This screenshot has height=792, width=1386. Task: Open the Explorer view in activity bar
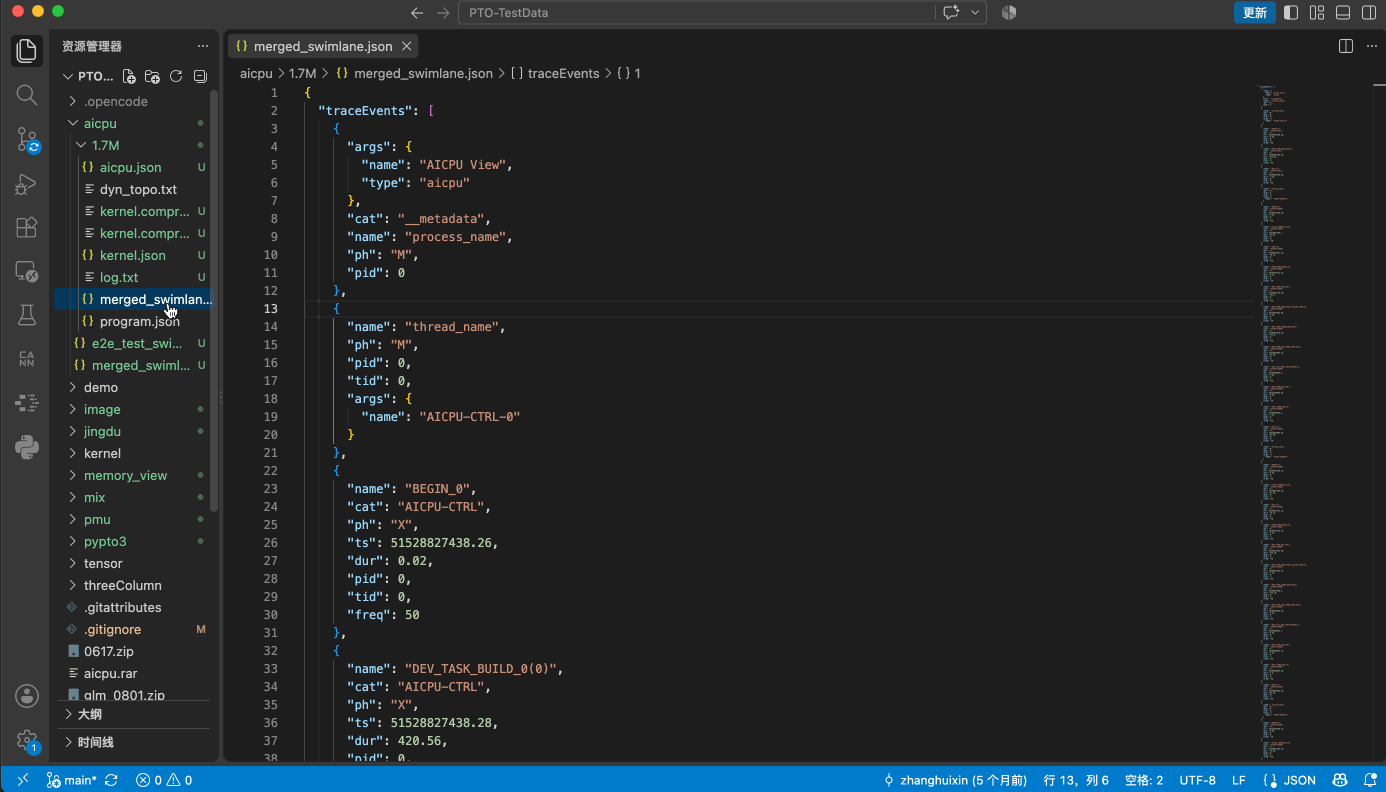click(27, 51)
